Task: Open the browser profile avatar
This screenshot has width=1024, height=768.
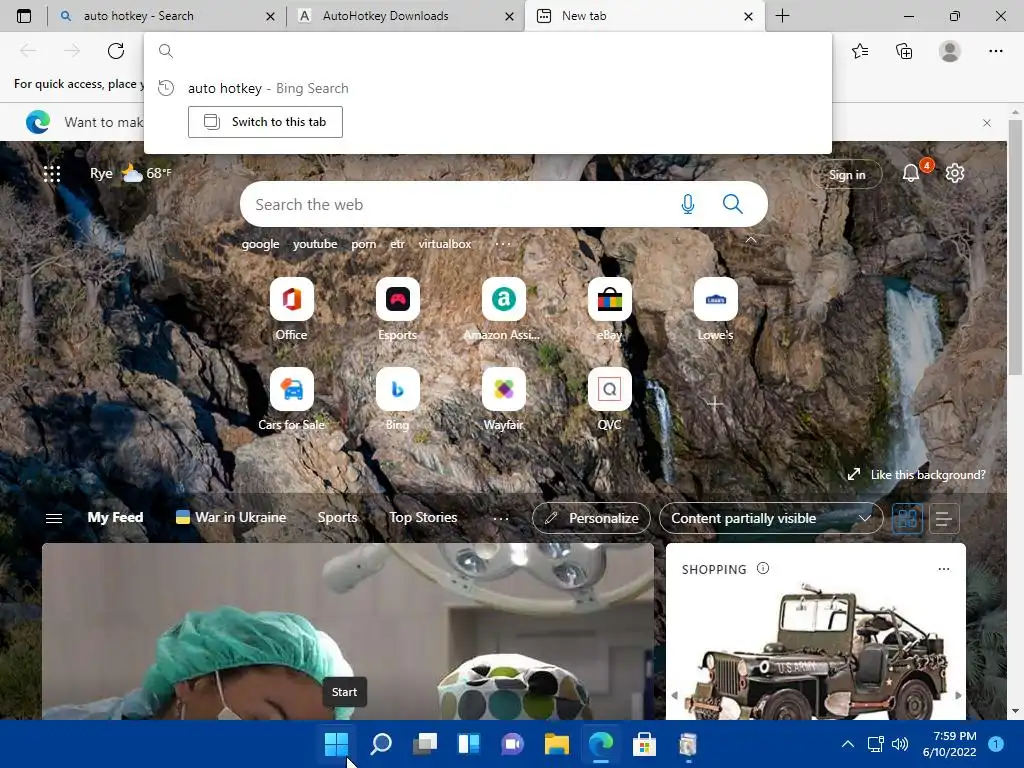Action: click(950, 51)
